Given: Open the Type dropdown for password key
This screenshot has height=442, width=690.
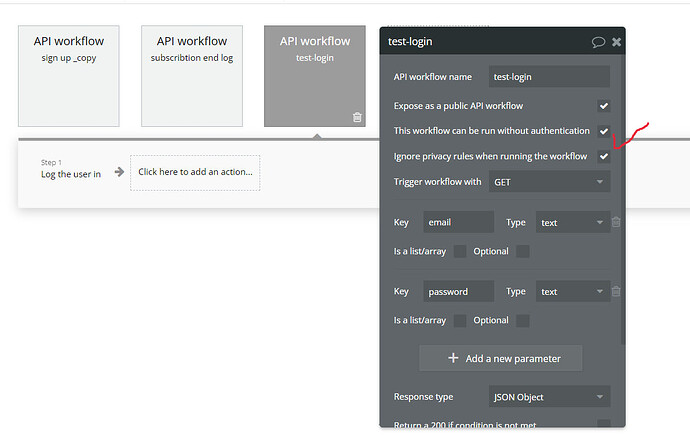Looking at the screenshot, I should tap(573, 291).
